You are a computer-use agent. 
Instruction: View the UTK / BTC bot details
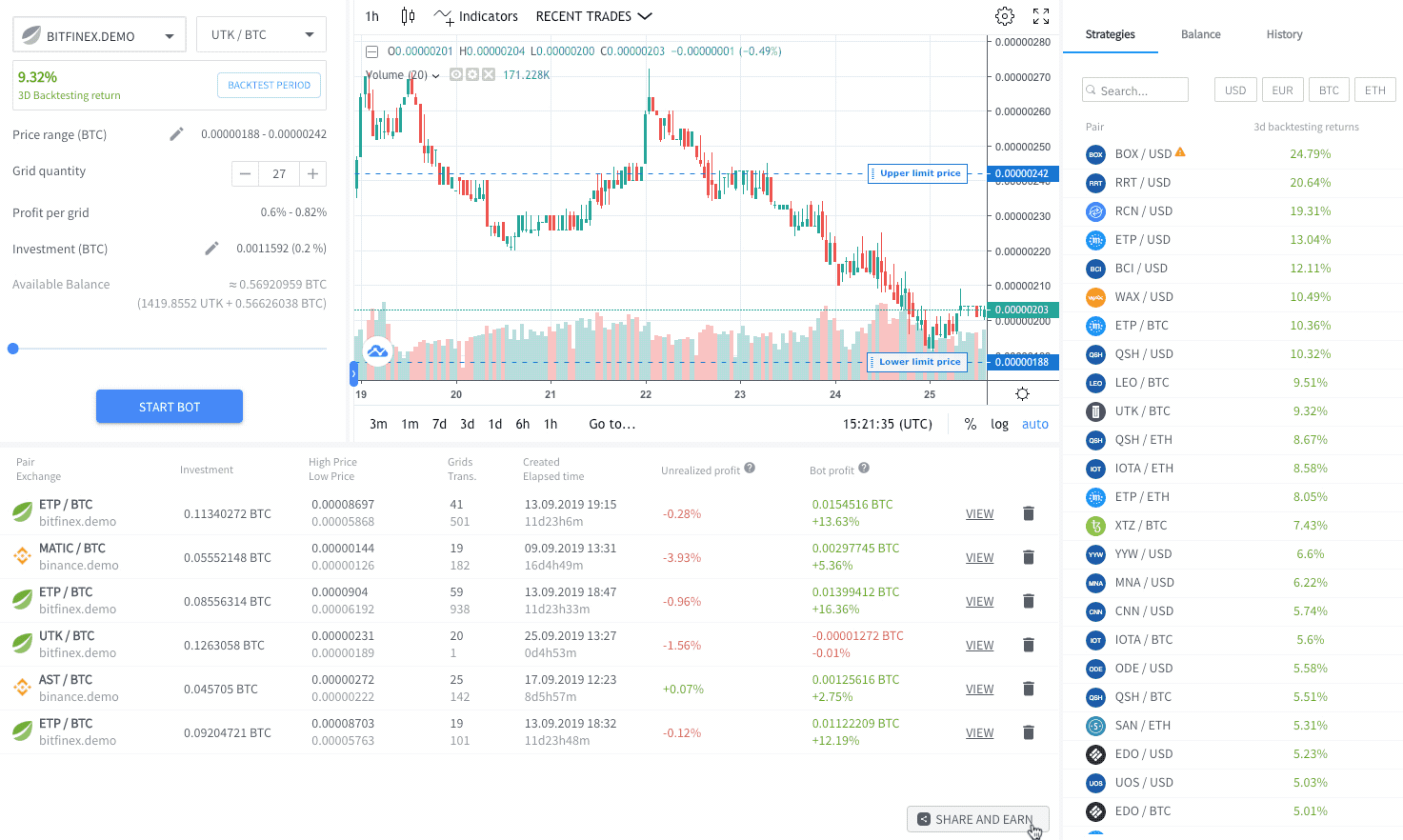(x=979, y=645)
